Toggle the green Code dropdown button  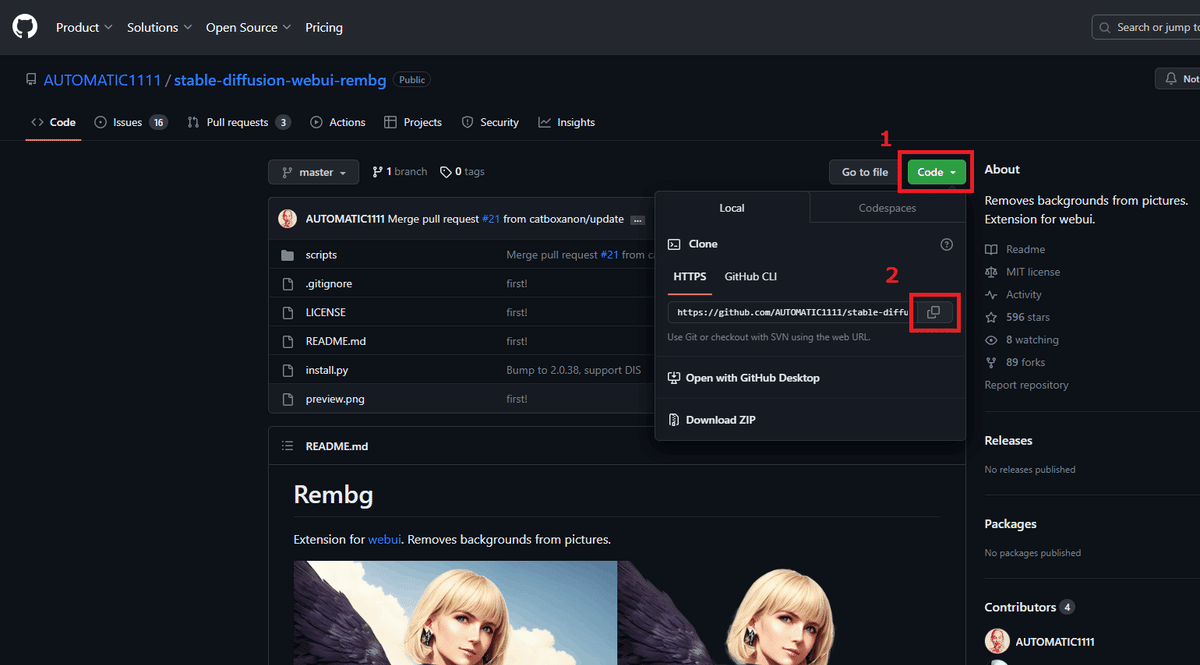tap(937, 172)
